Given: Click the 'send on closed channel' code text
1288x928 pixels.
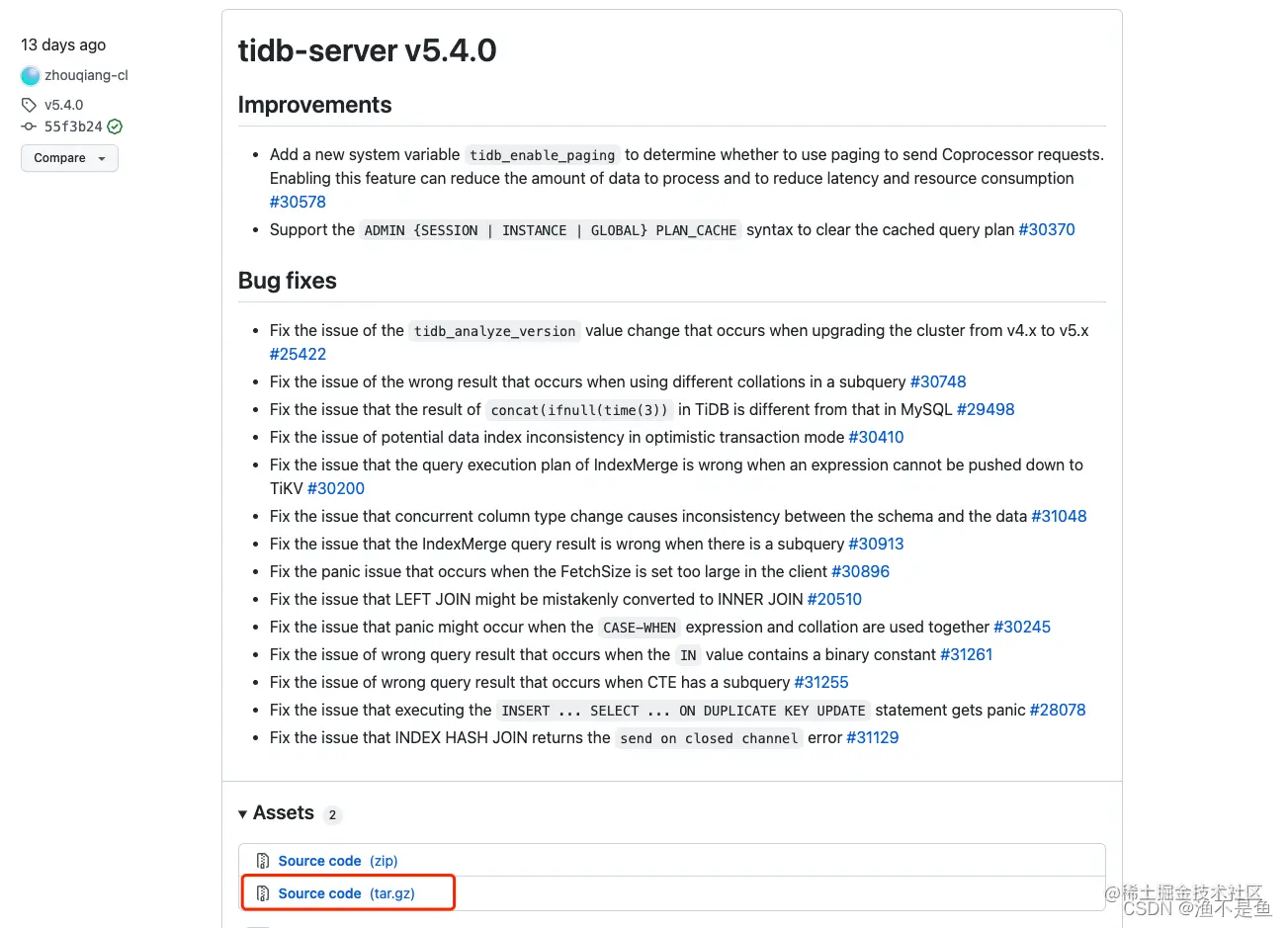Looking at the screenshot, I should point(709,738).
